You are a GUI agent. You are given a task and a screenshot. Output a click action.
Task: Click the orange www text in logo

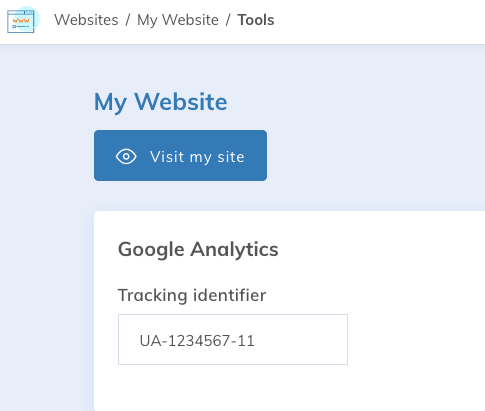click(21, 21)
